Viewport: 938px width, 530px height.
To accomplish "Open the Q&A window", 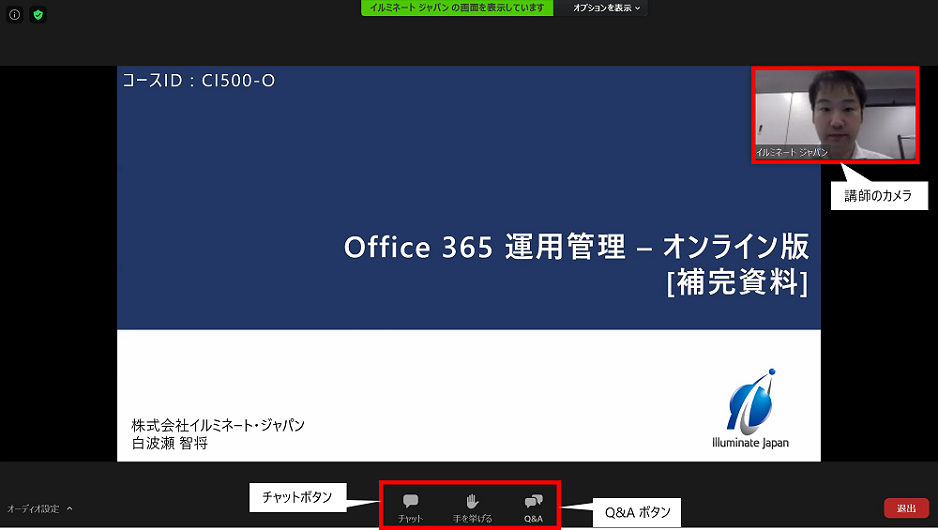I will 533,508.
